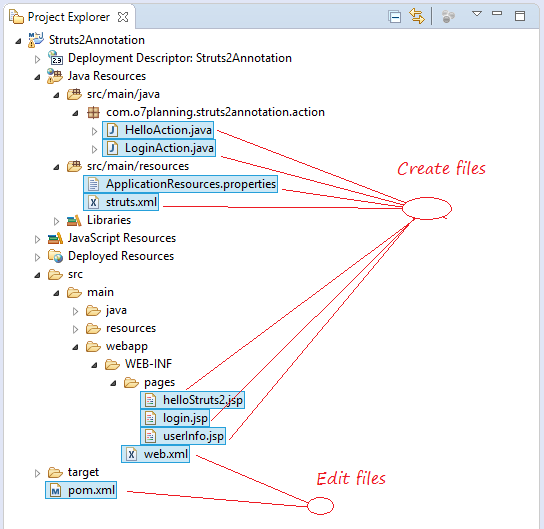
Task: Click the web.xml file icon
Action: point(131,454)
